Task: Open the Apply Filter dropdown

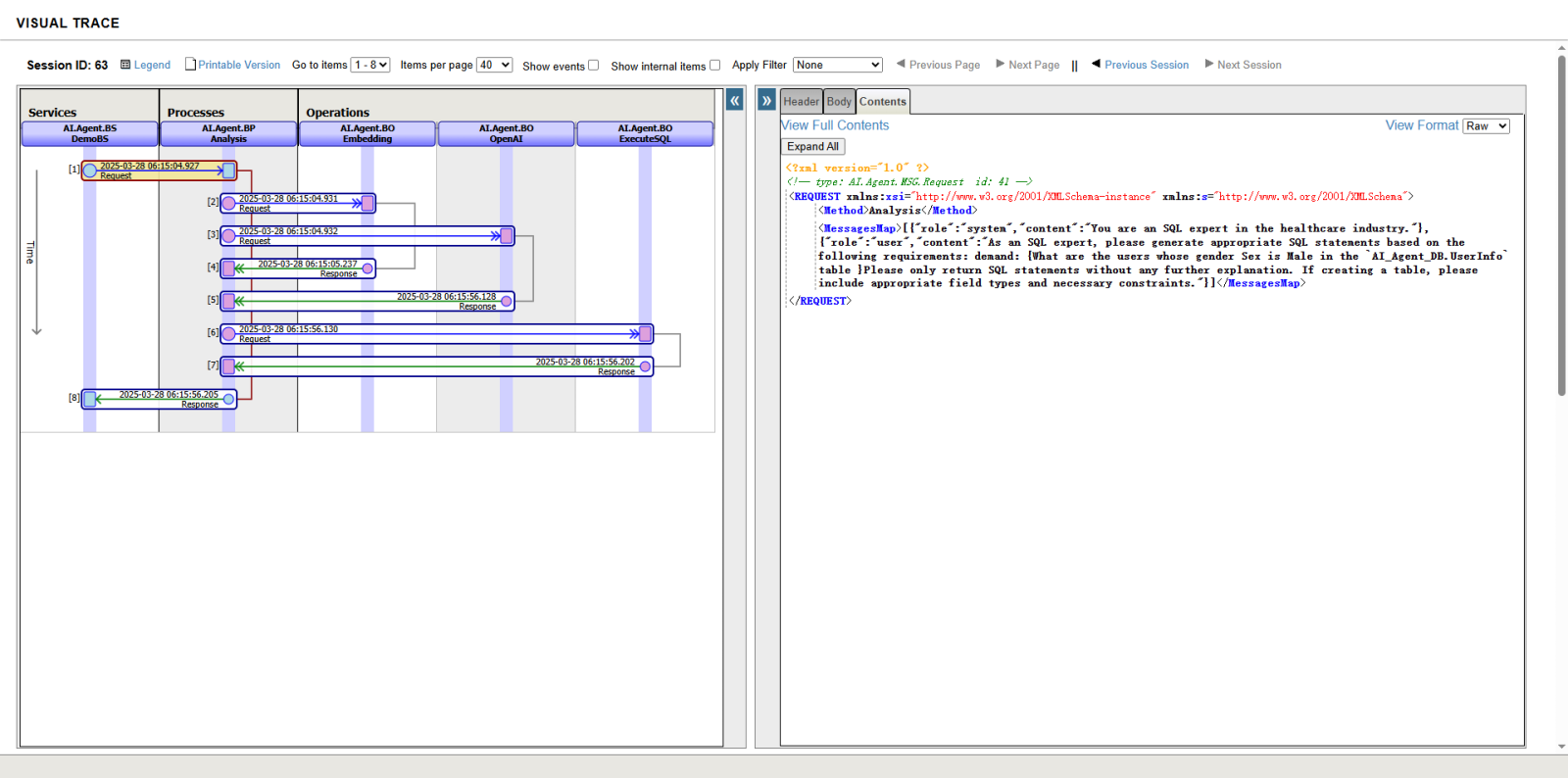Action: (x=837, y=65)
